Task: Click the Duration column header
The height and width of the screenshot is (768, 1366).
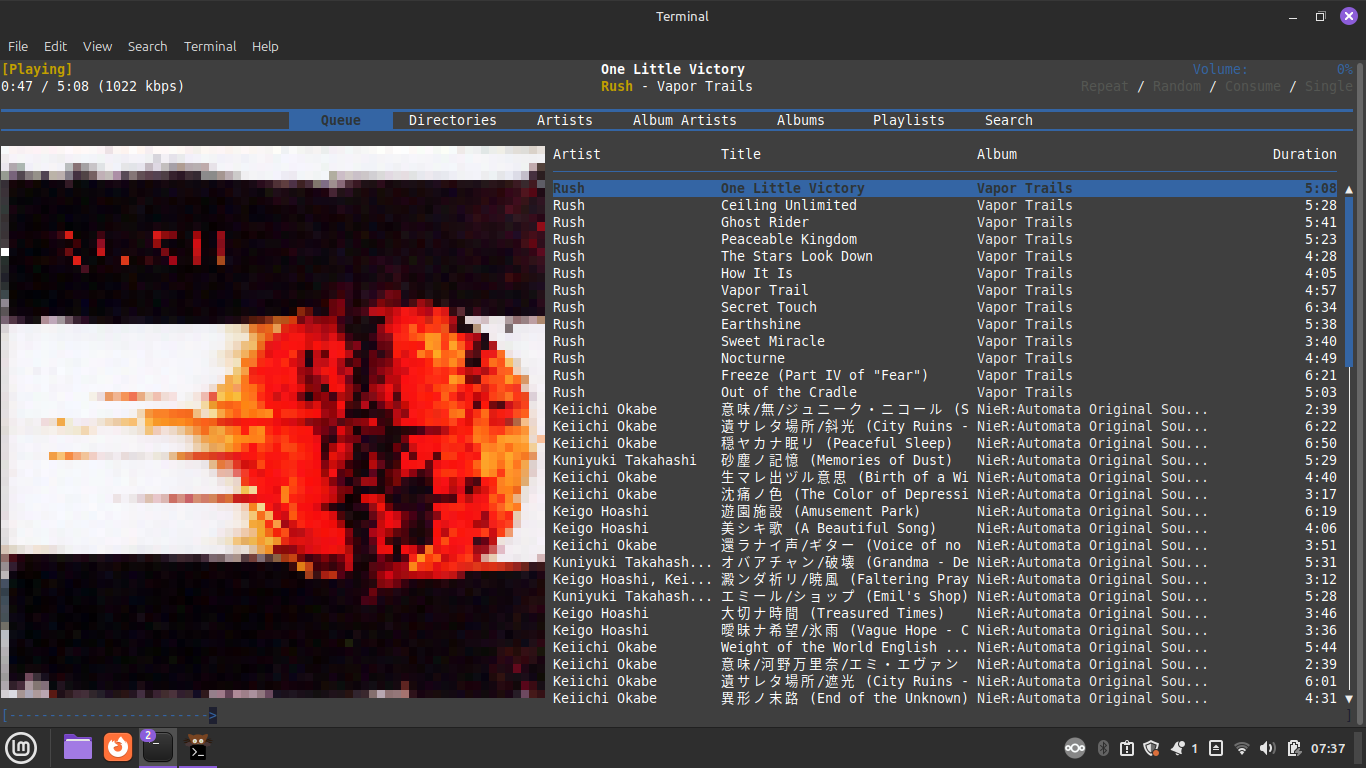Action: click(x=1305, y=154)
